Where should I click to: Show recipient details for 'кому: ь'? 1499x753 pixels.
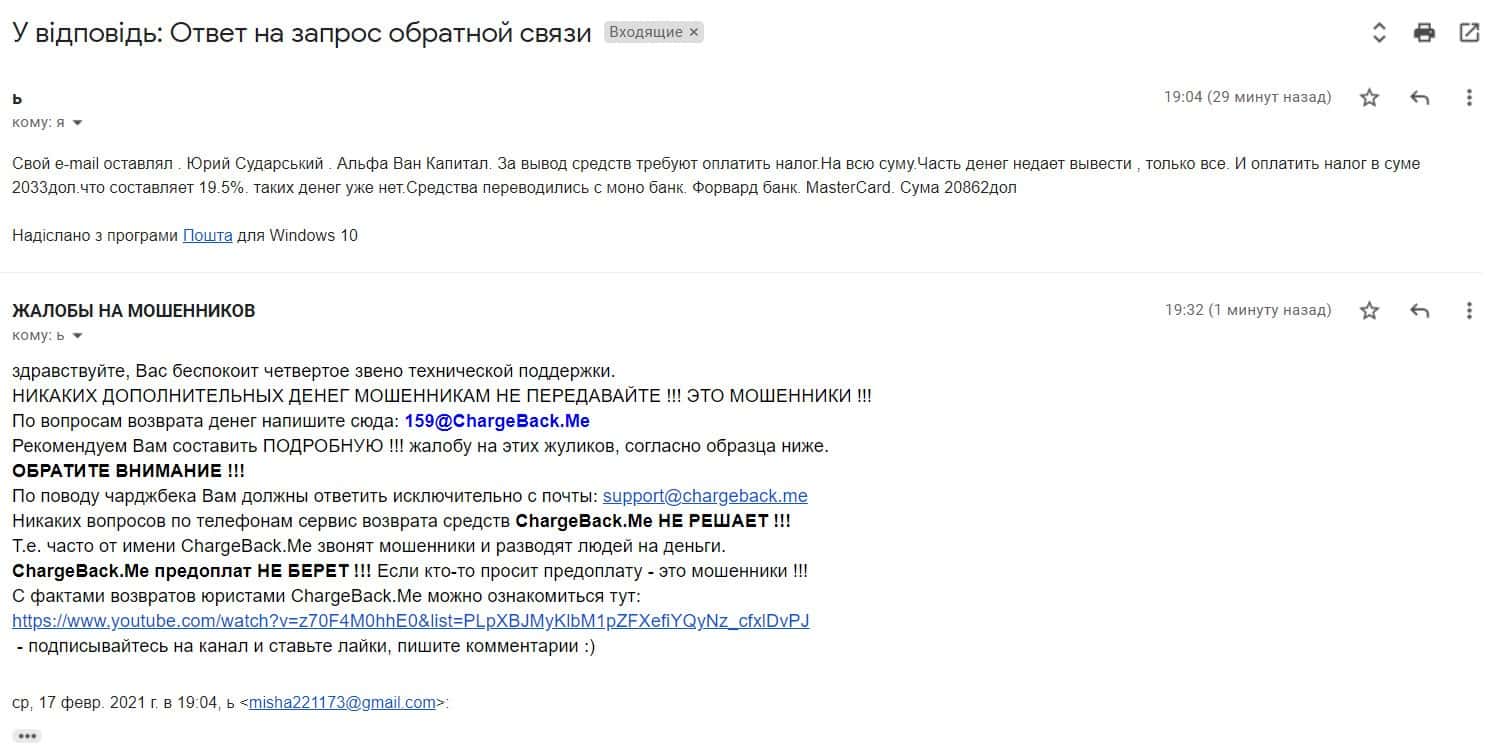coord(77,336)
